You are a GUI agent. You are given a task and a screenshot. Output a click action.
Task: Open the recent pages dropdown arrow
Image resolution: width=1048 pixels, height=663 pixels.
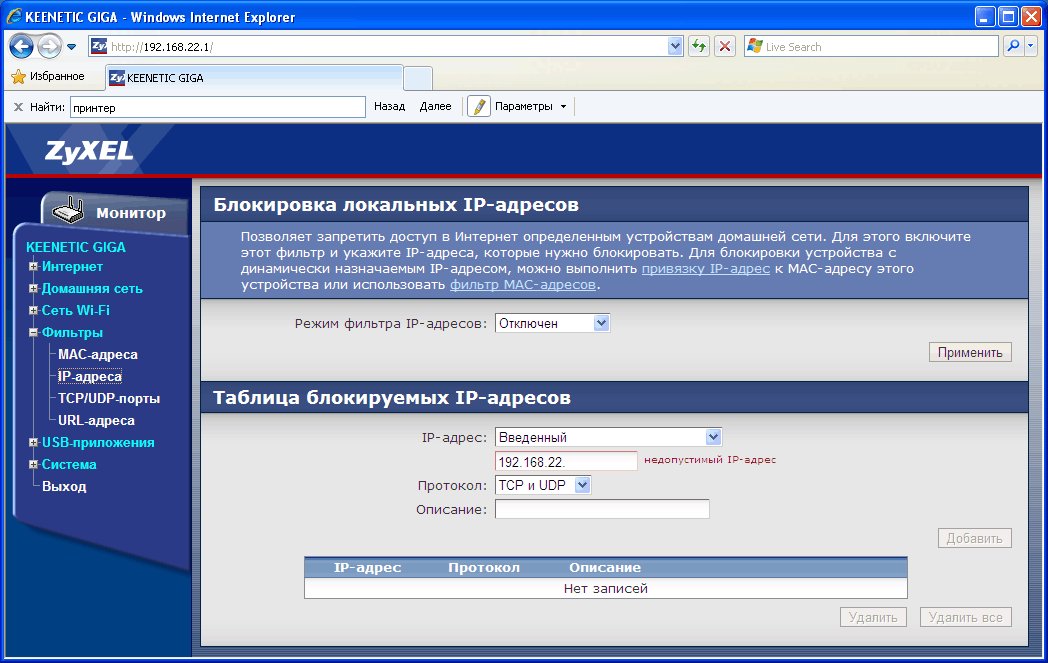pos(72,47)
